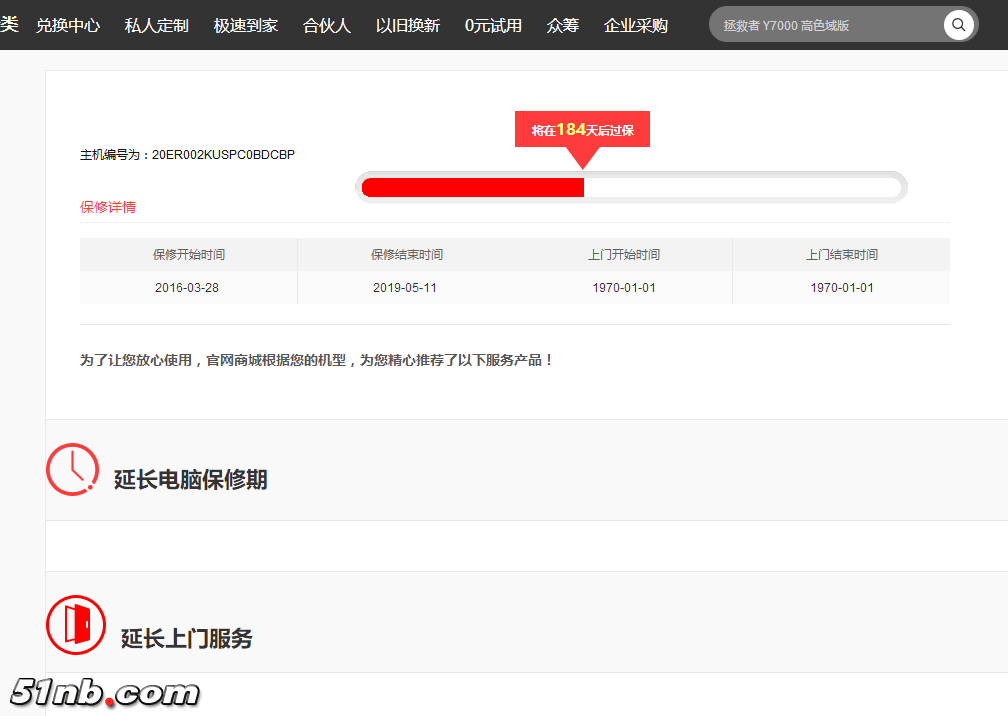
Task: Click the 极速到家 option
Action: tap(245, 25)
